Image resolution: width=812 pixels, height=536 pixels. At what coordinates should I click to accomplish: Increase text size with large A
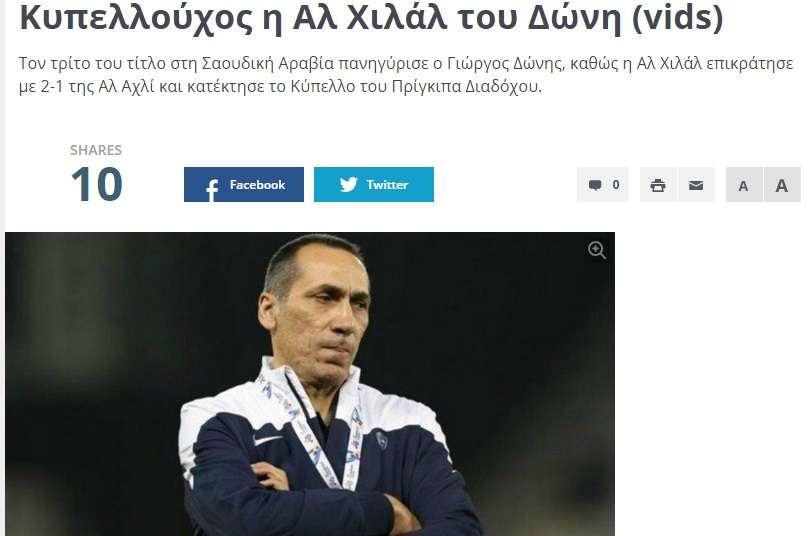[782, 184]
